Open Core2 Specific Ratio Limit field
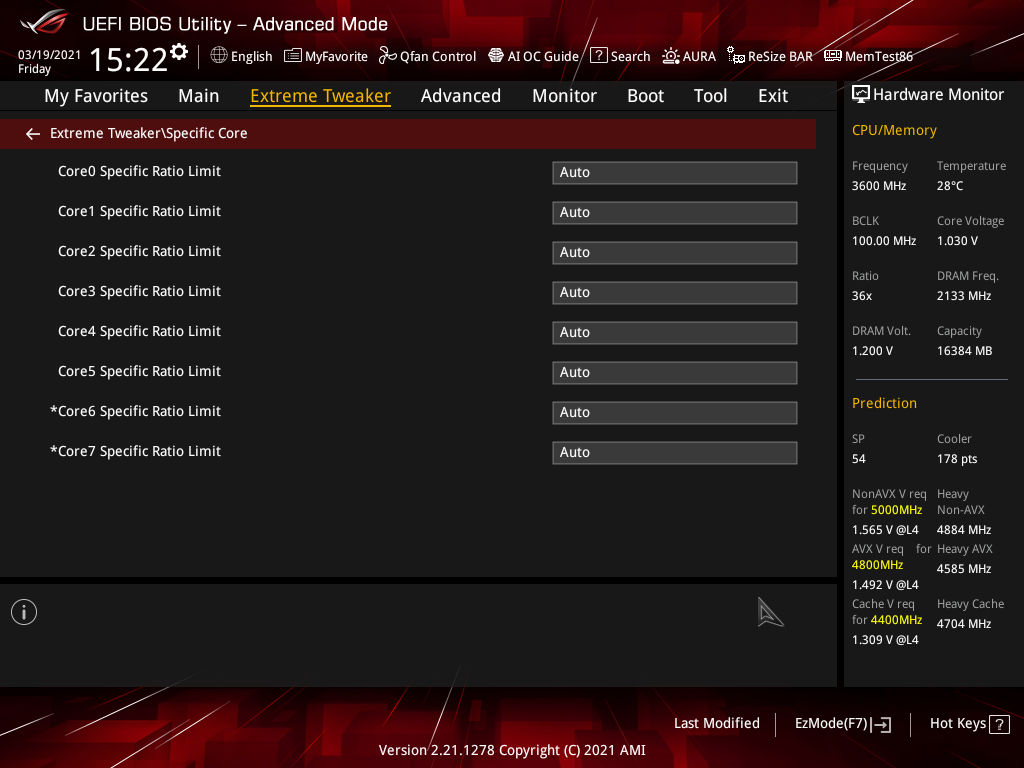This screenshot has width=1024, height=768. point(675,253)
